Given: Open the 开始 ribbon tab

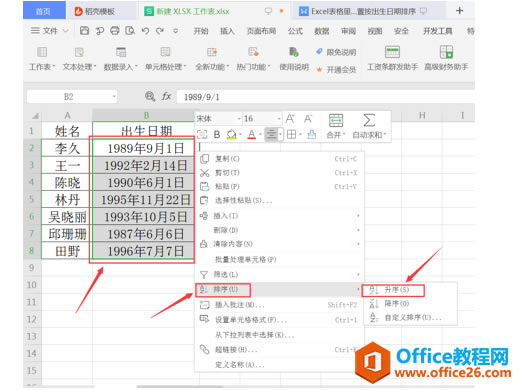Looking at the screenshot, I should pos(201,31).
